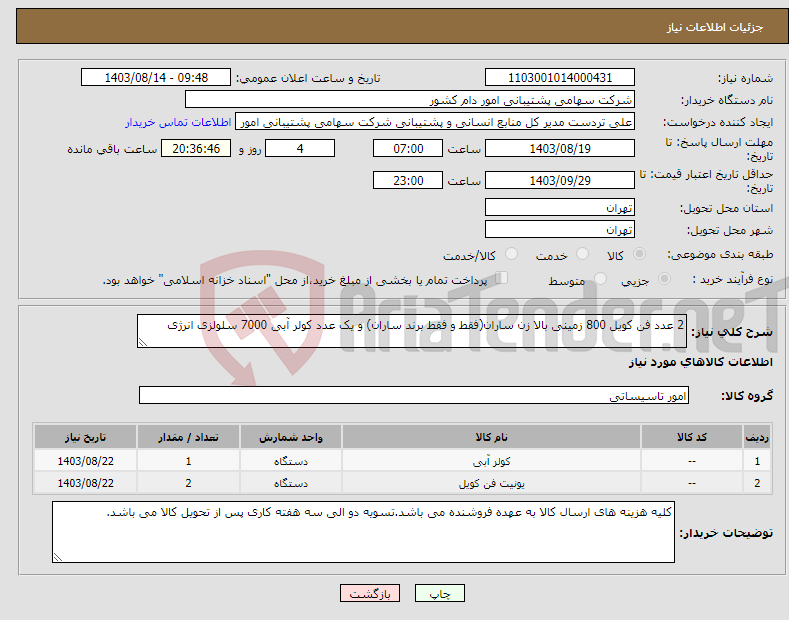The image size is (789, 620).
Task: Click the واحد شمارش column header
Action: click(291, 437)
